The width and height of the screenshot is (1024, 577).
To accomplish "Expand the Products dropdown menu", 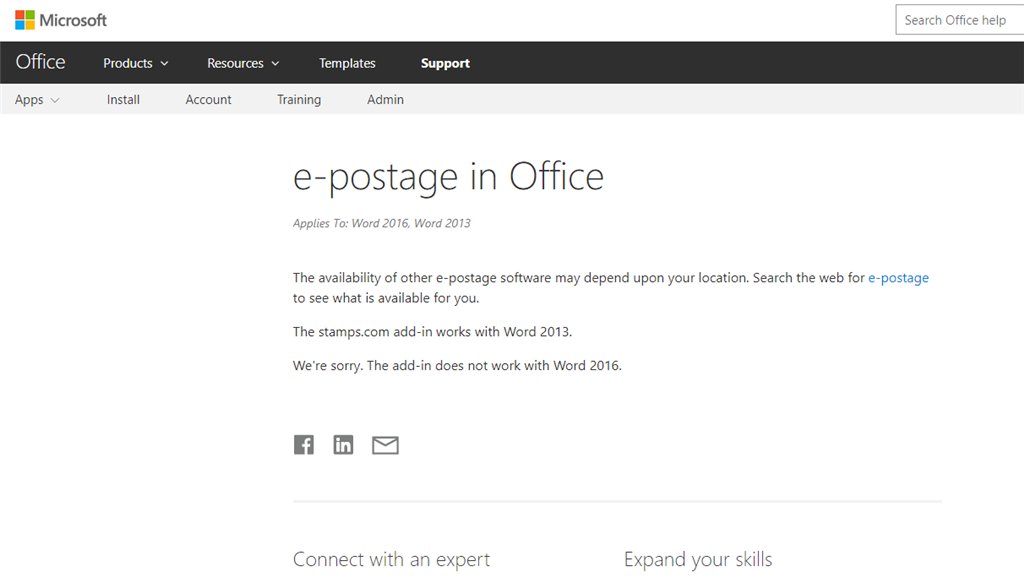I will pyautogui.click(x=136, y=63).
